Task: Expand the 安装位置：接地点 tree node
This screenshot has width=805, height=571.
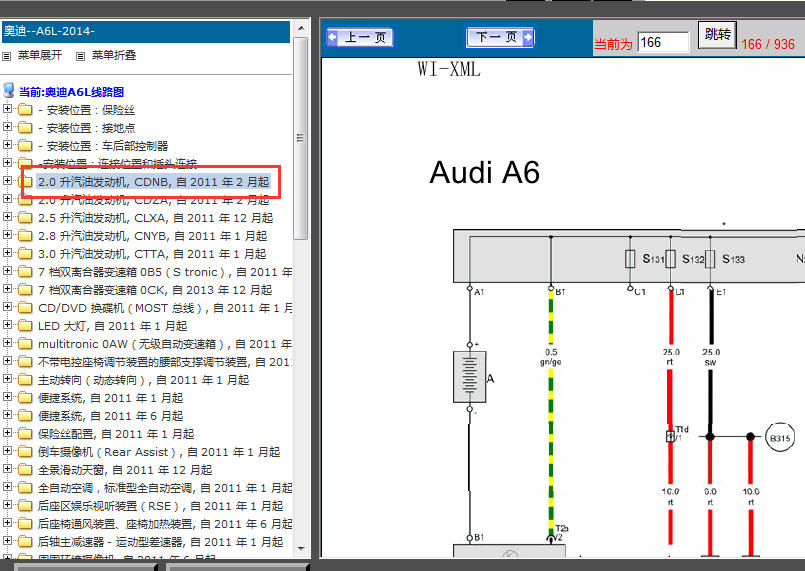Action: point(7,127)
